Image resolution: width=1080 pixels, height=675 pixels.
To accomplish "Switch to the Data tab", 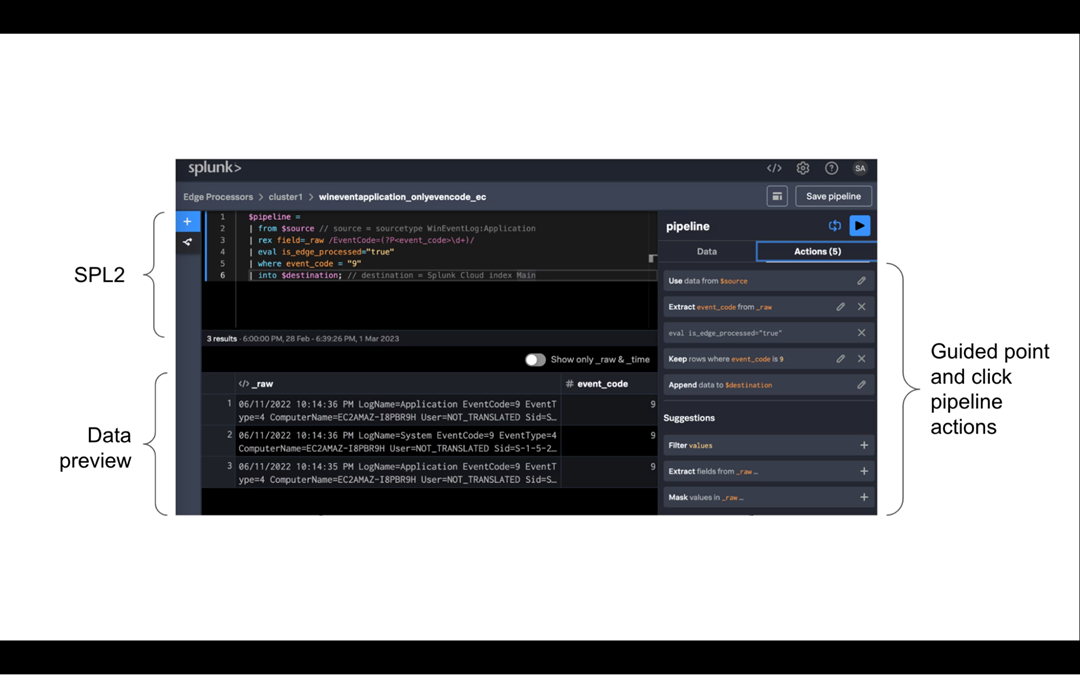I will pos(707,252).
